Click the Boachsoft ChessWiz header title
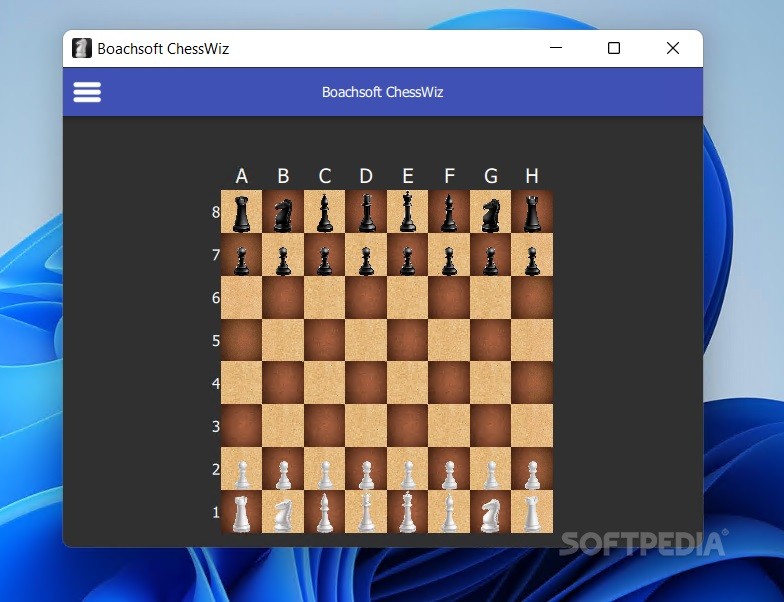The height and width of the screenshot is (602, 784). tap(382, 92)
